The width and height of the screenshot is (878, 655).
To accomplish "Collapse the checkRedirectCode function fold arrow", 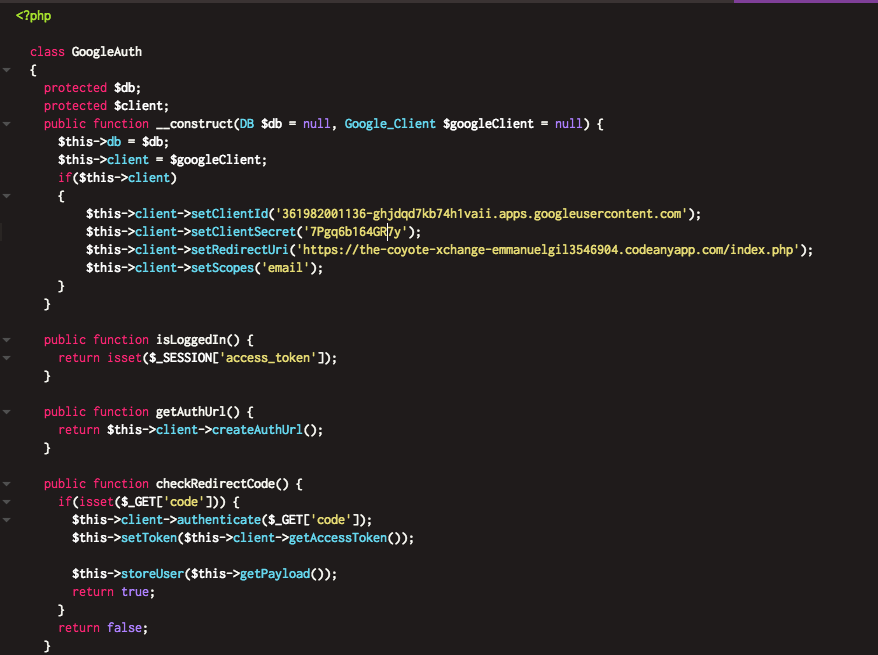I will click(x=7, y=484).
